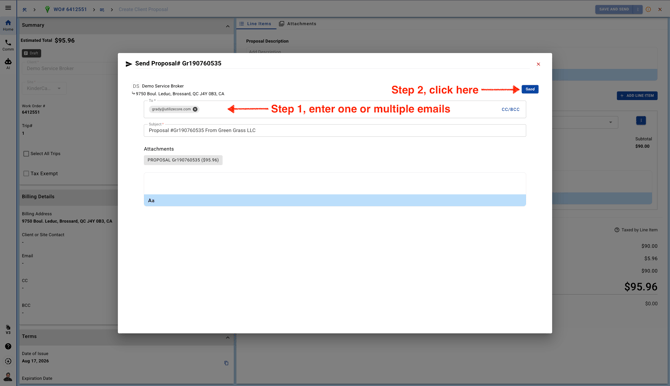This screenshot has width=670, height=386.
Task: Click the DS broker avatar in dialog
Action: click(135, 86)
